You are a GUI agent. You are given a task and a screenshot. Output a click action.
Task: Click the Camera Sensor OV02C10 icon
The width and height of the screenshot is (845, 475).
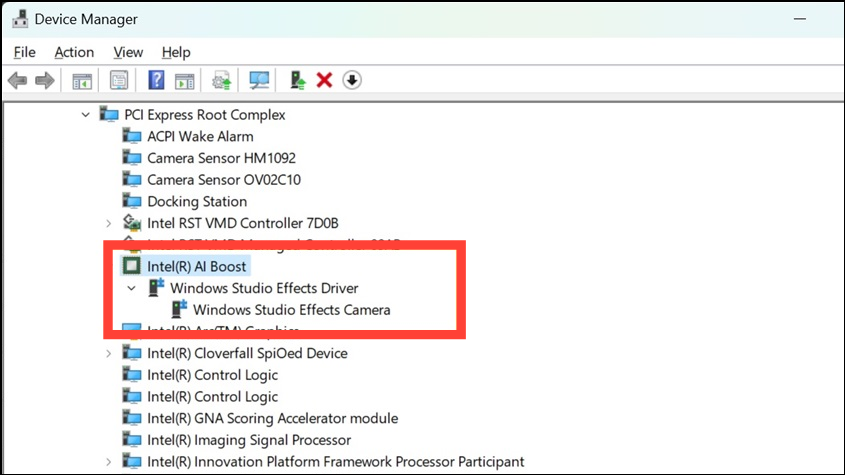click(132, 179)
